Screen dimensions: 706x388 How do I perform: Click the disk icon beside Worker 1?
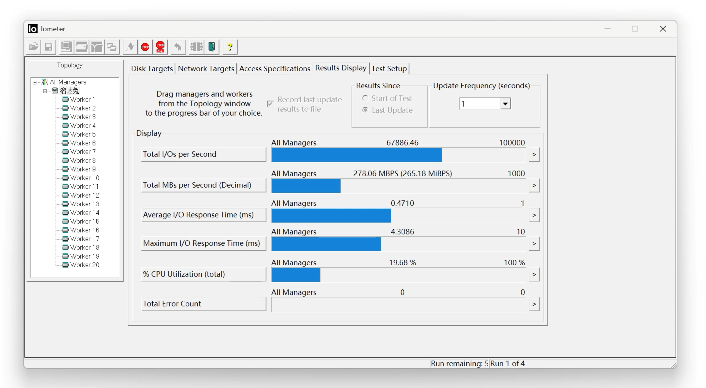coord(65,99)
